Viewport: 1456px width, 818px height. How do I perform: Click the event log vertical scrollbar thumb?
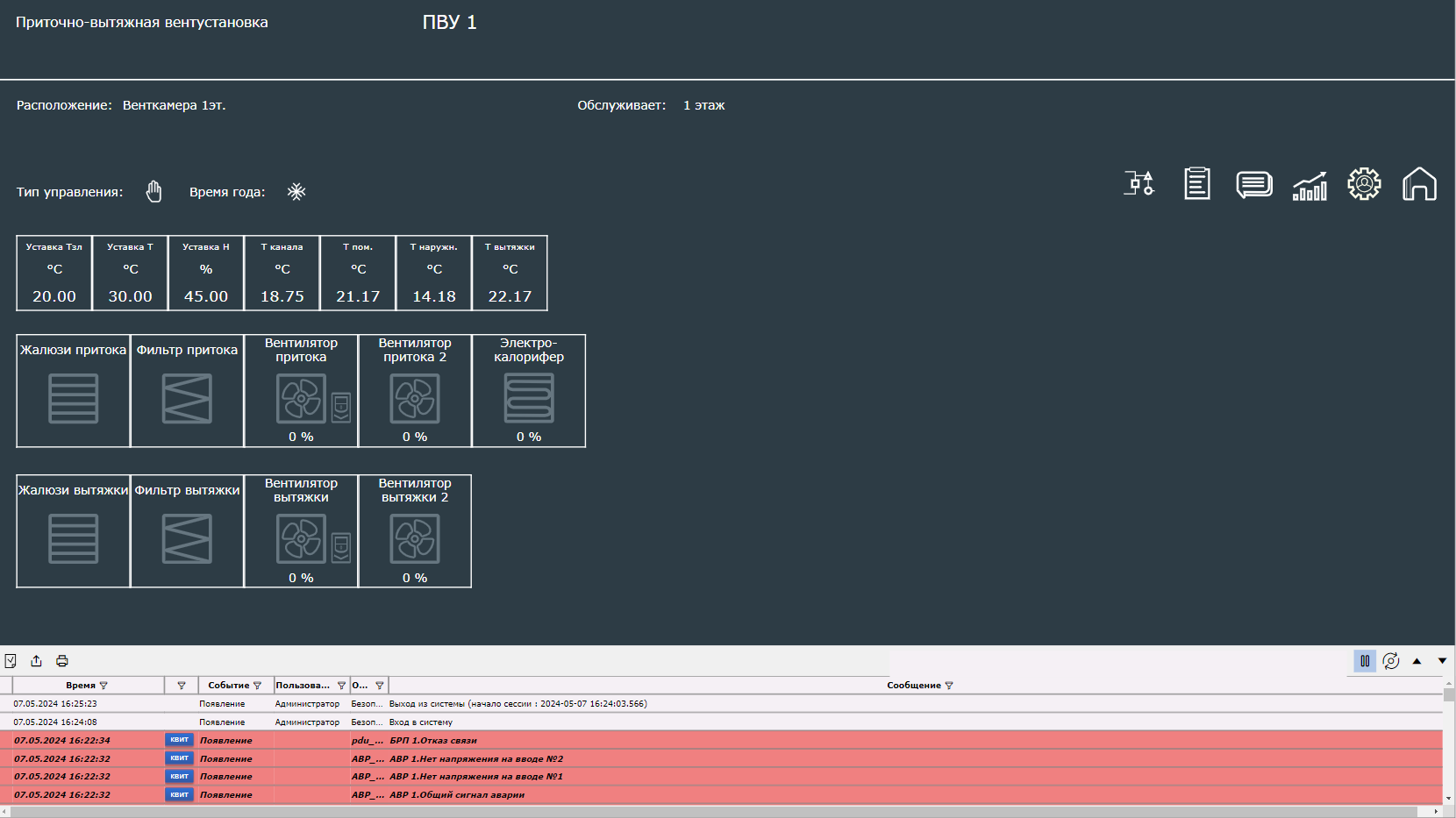(1449, 695)
